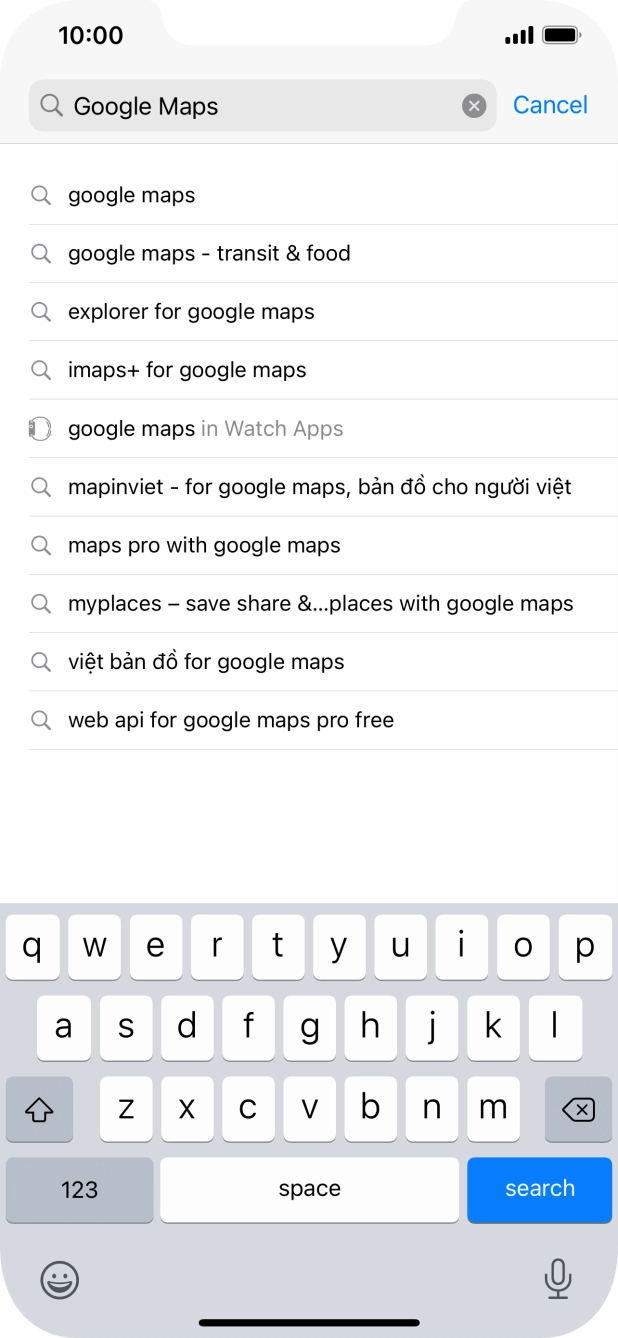Tap the search icon beside 'web api for google maps pro free'
The image size is (618, 1338).
[41, 720]
